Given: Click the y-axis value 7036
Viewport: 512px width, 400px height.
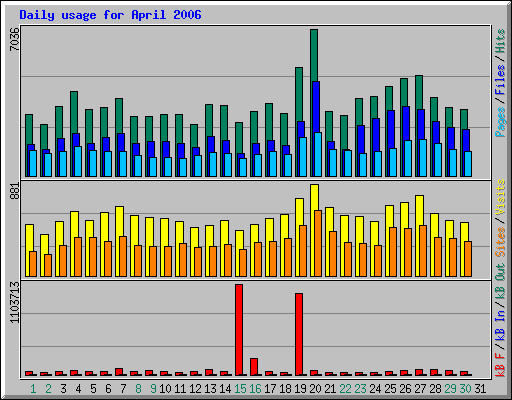Looking at the screenshot, I should 15,39.
